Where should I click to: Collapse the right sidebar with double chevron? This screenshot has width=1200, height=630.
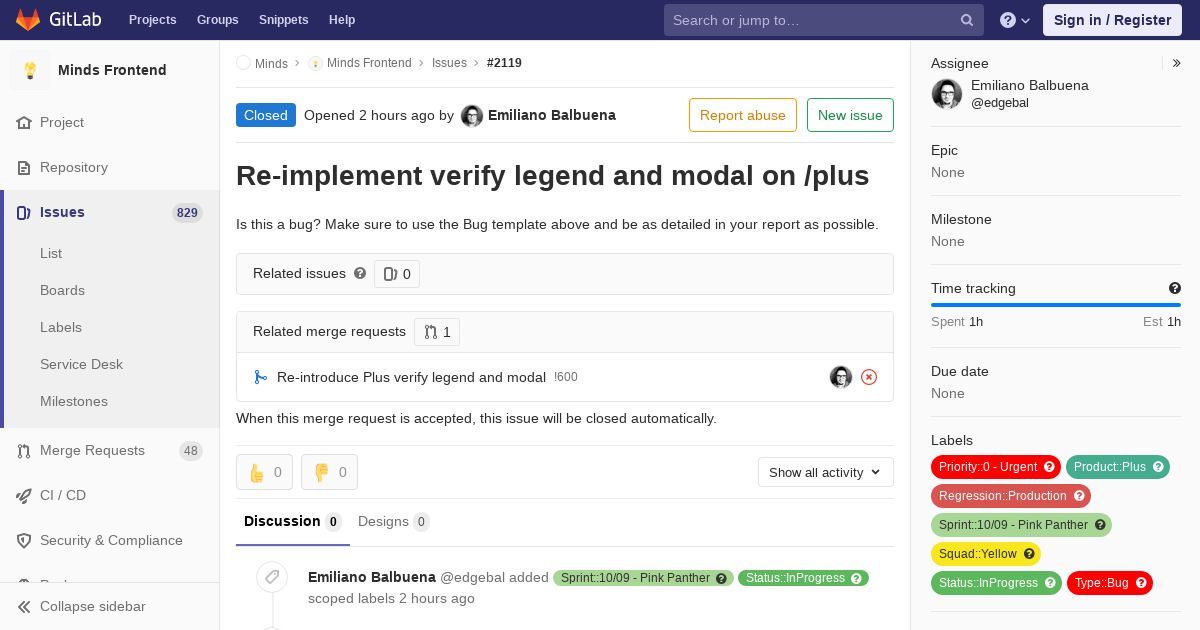pos(1177,63)
